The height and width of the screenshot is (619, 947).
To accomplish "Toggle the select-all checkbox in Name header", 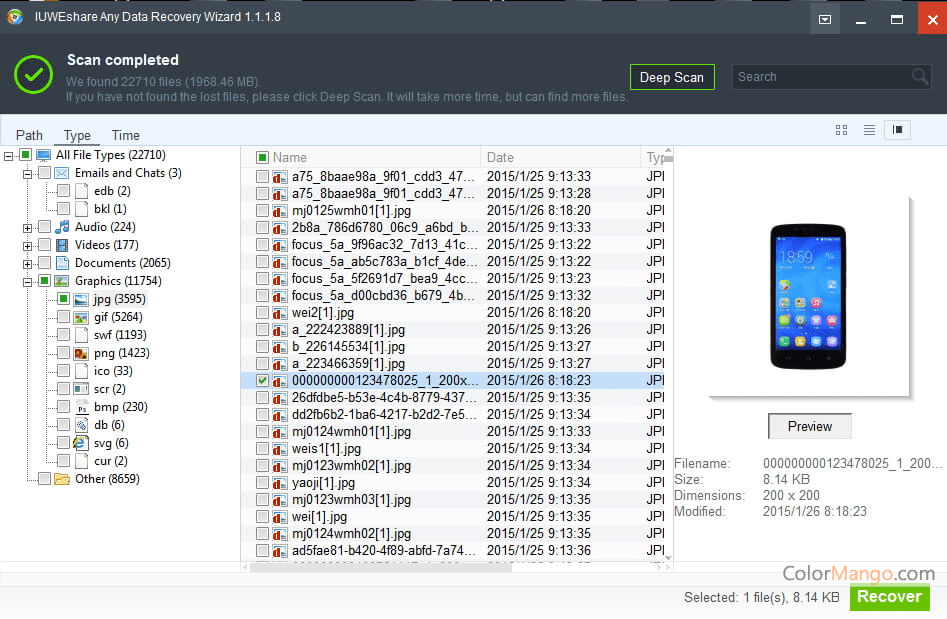I will (262, 158).
